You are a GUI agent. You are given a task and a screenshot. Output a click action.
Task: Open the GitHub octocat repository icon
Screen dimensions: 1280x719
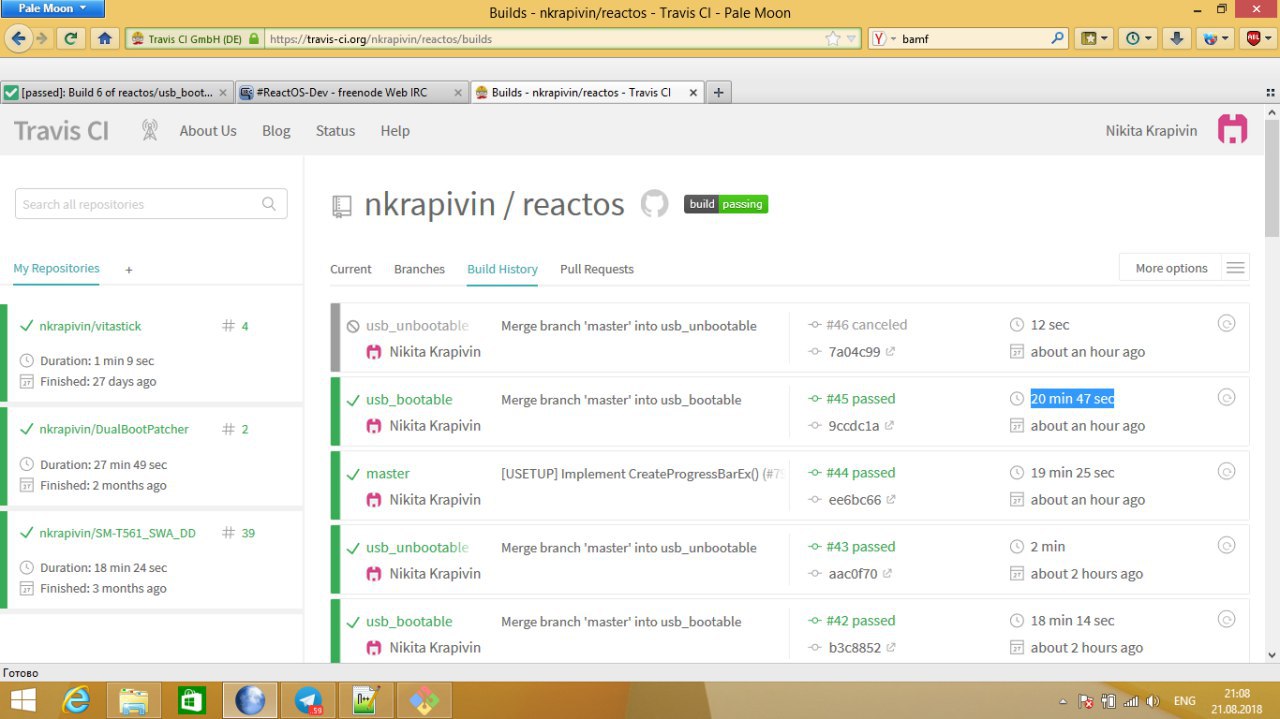[654, 204]
